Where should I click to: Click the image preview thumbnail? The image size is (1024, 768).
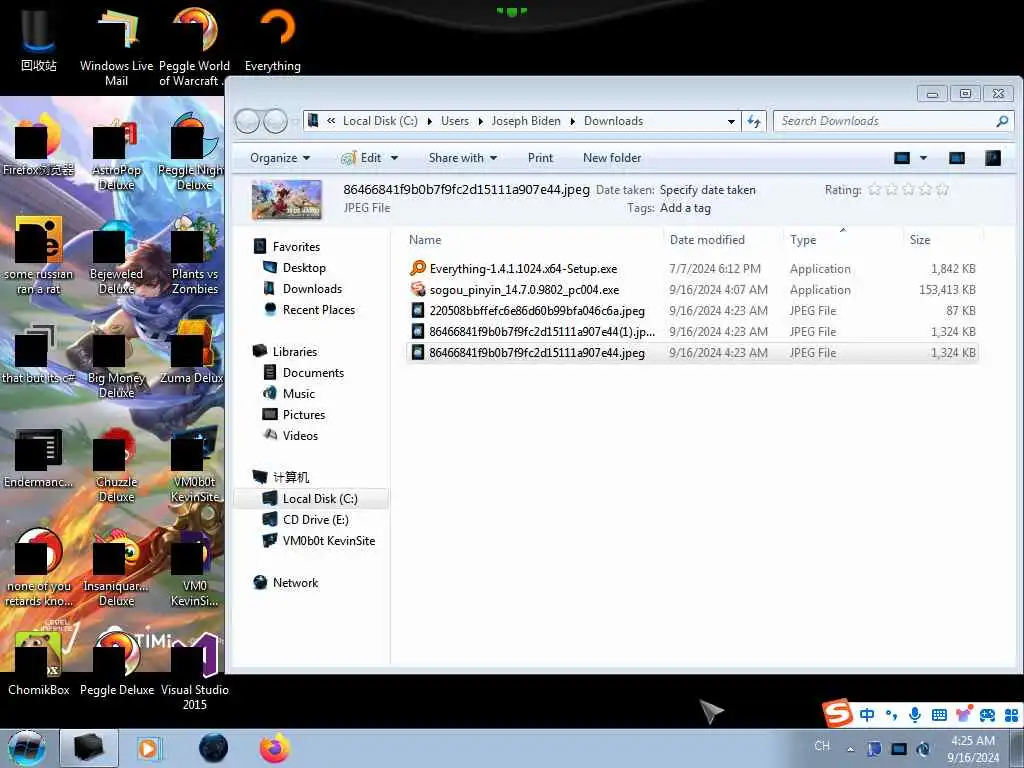tap(287, 199)
